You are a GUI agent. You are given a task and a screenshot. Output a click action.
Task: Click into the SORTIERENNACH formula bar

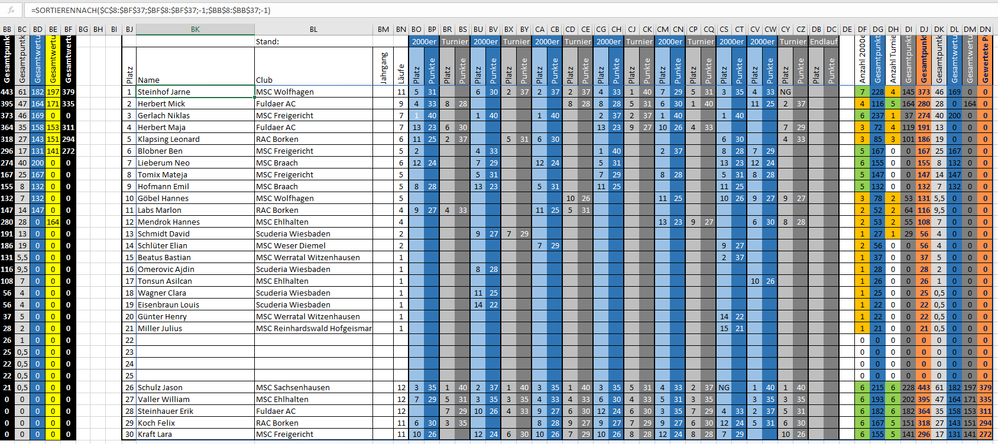point(509,10)
